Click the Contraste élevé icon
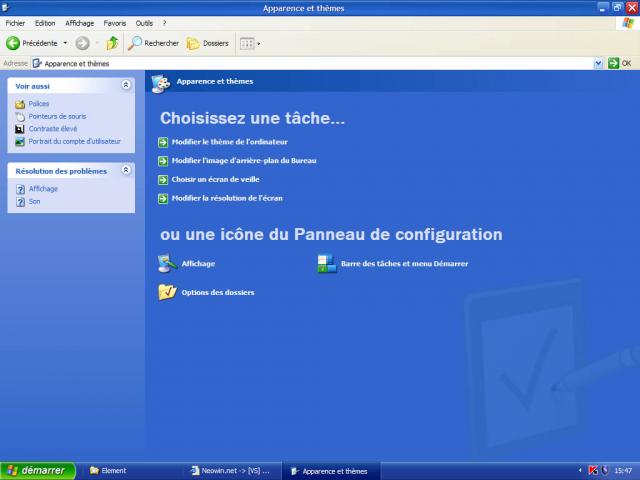The image size is (640, 480). (x=20, y=129)
